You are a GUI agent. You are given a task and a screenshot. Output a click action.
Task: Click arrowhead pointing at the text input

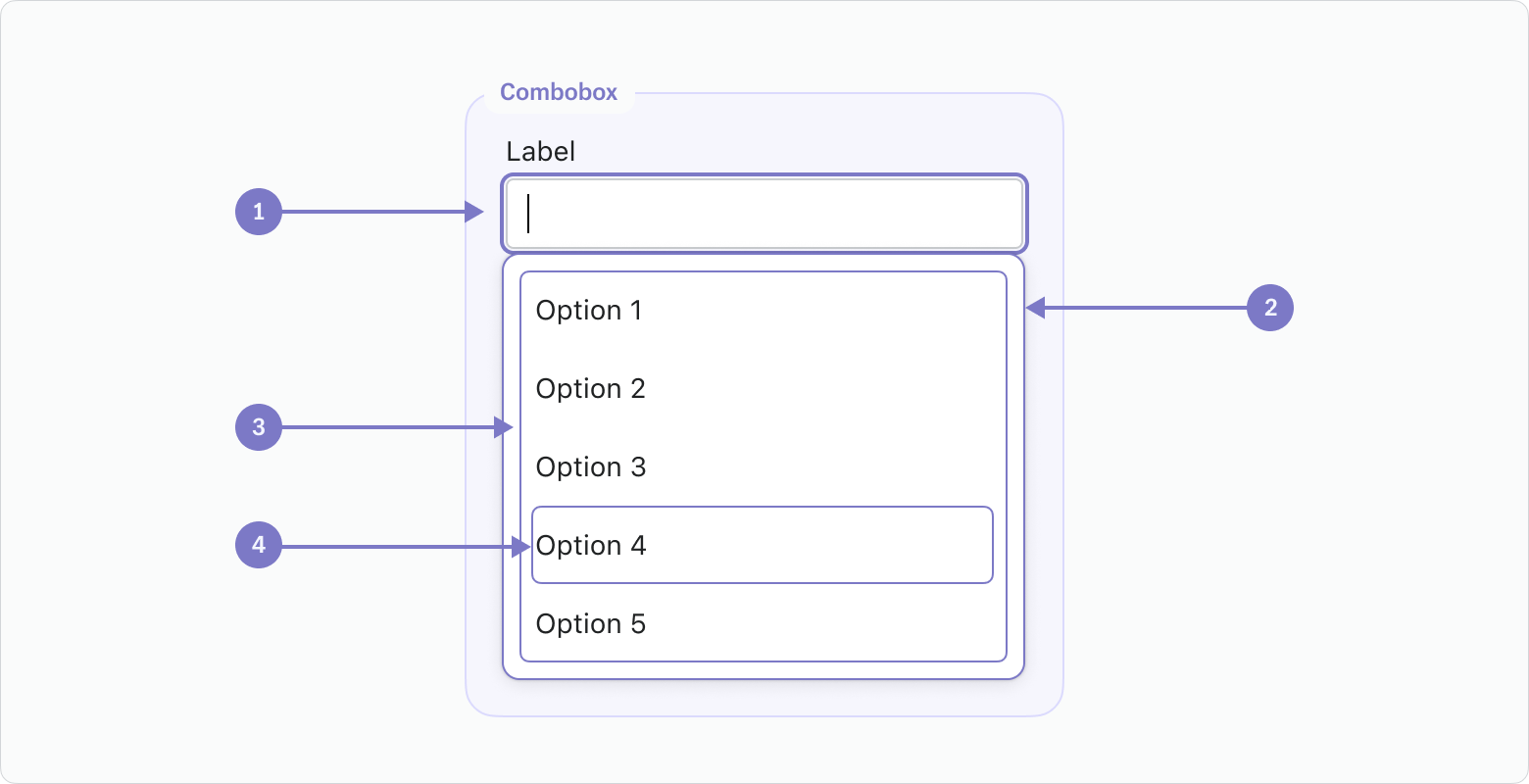click(x=475, y=212)
